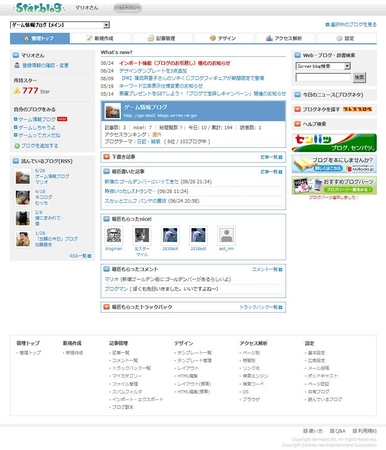Expand 今日のニュース(ブログネタ) panel
Image resolution: width=386 pixels, height=450 pixels.
[298, 95]
